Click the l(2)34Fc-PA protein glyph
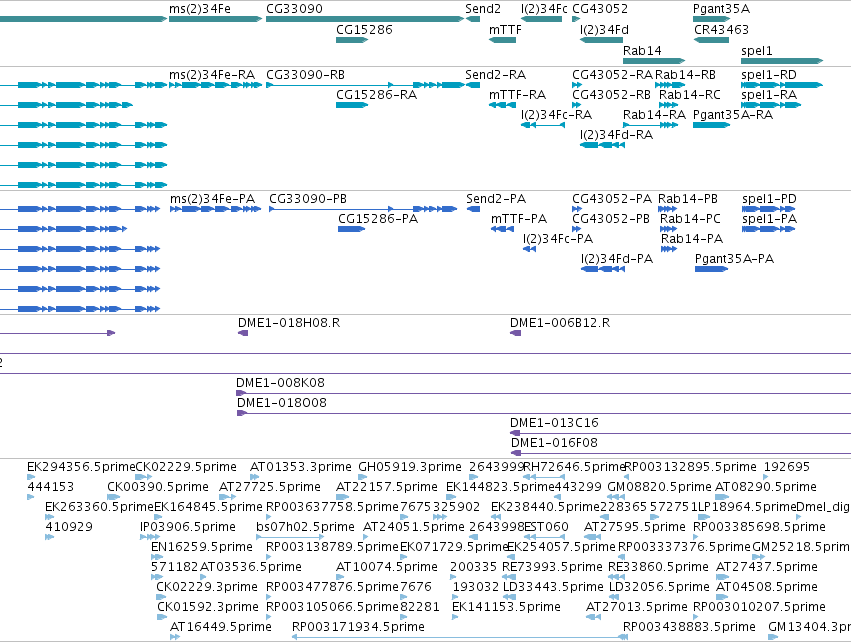 tap(529, 249)
